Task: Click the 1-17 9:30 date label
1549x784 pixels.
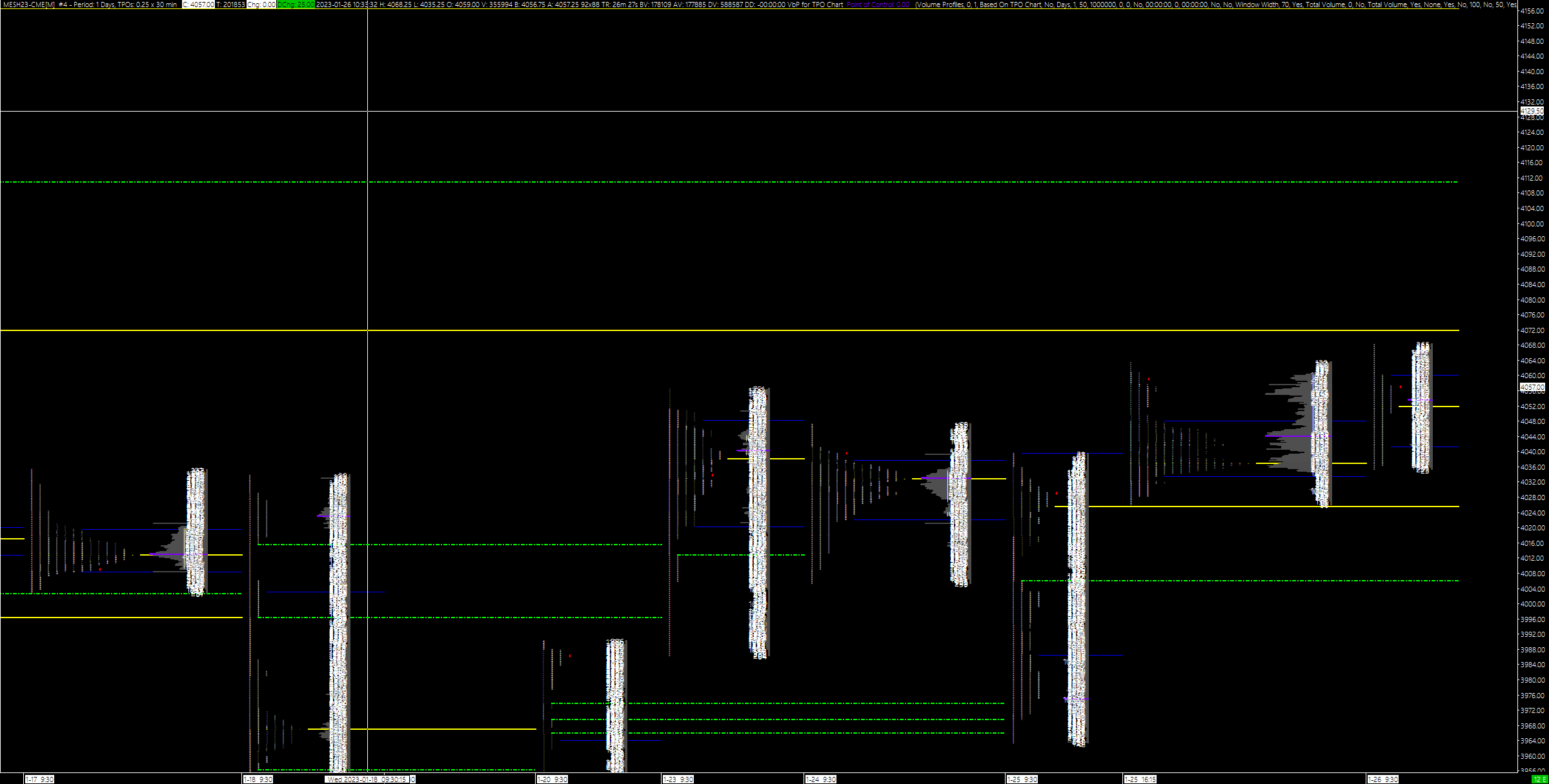Action: 40,779
